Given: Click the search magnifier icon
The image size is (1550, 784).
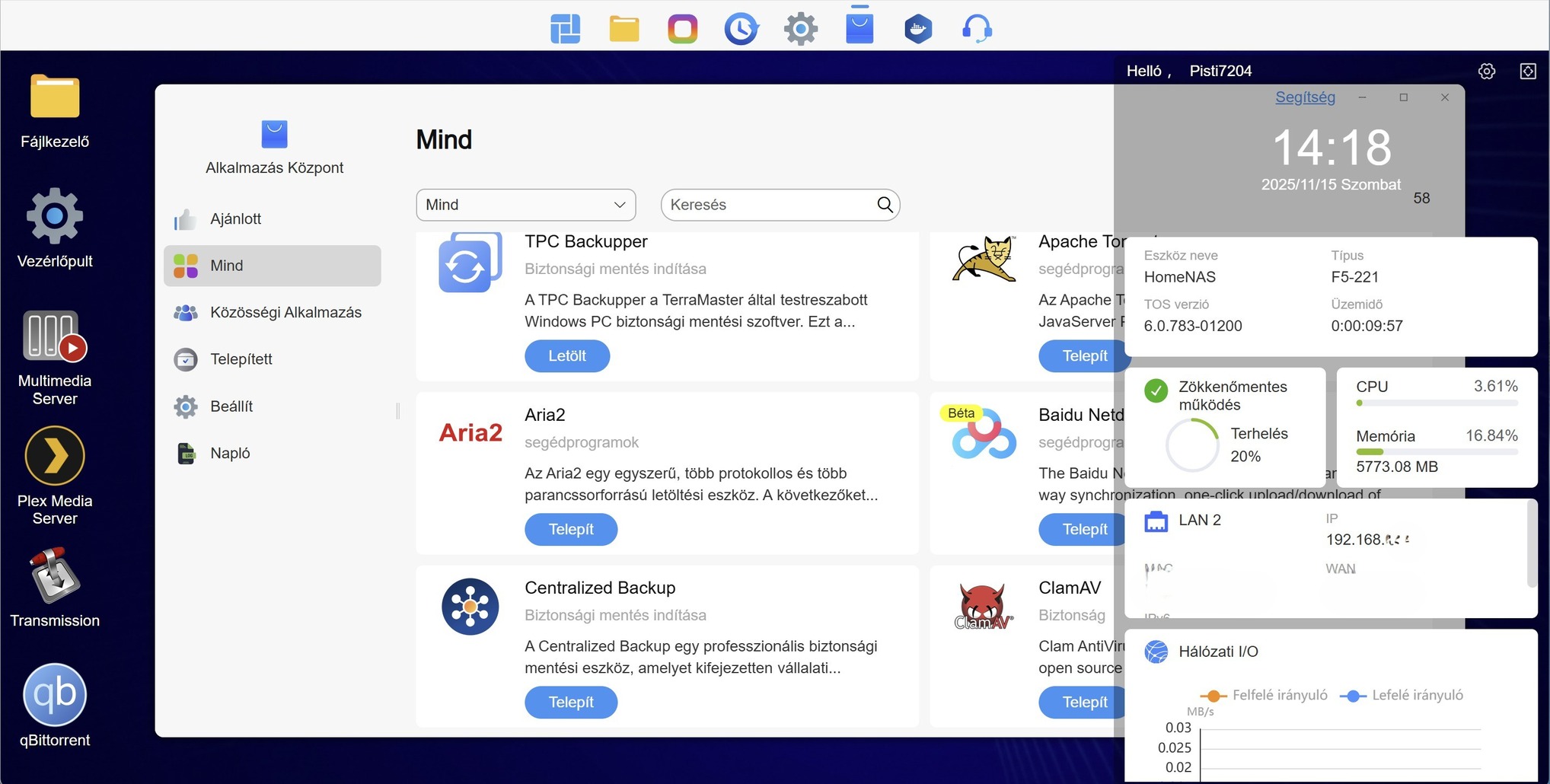Looking at the screenshot, I should point(885,204).
